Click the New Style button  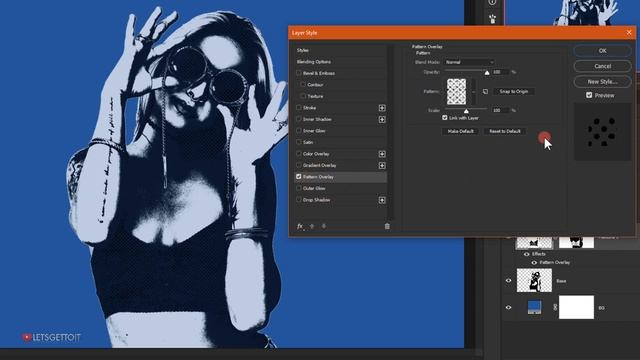click(602, 82)
